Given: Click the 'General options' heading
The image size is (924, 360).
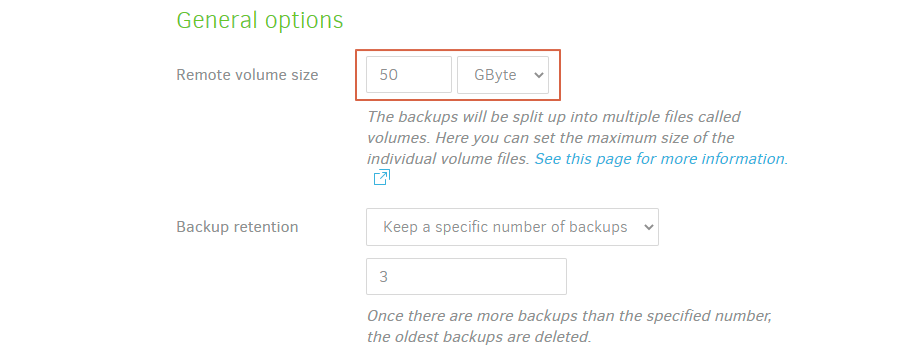Looking at the screenshot, I should [x=260, y=20].
